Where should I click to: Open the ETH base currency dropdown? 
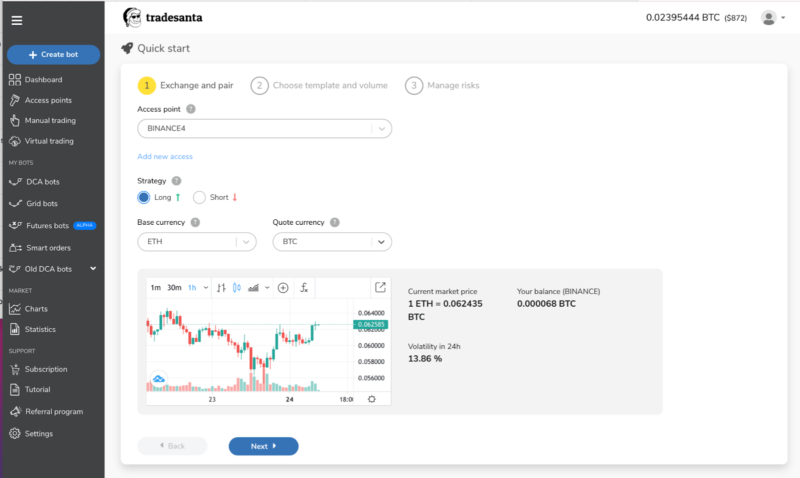[197, 242]
